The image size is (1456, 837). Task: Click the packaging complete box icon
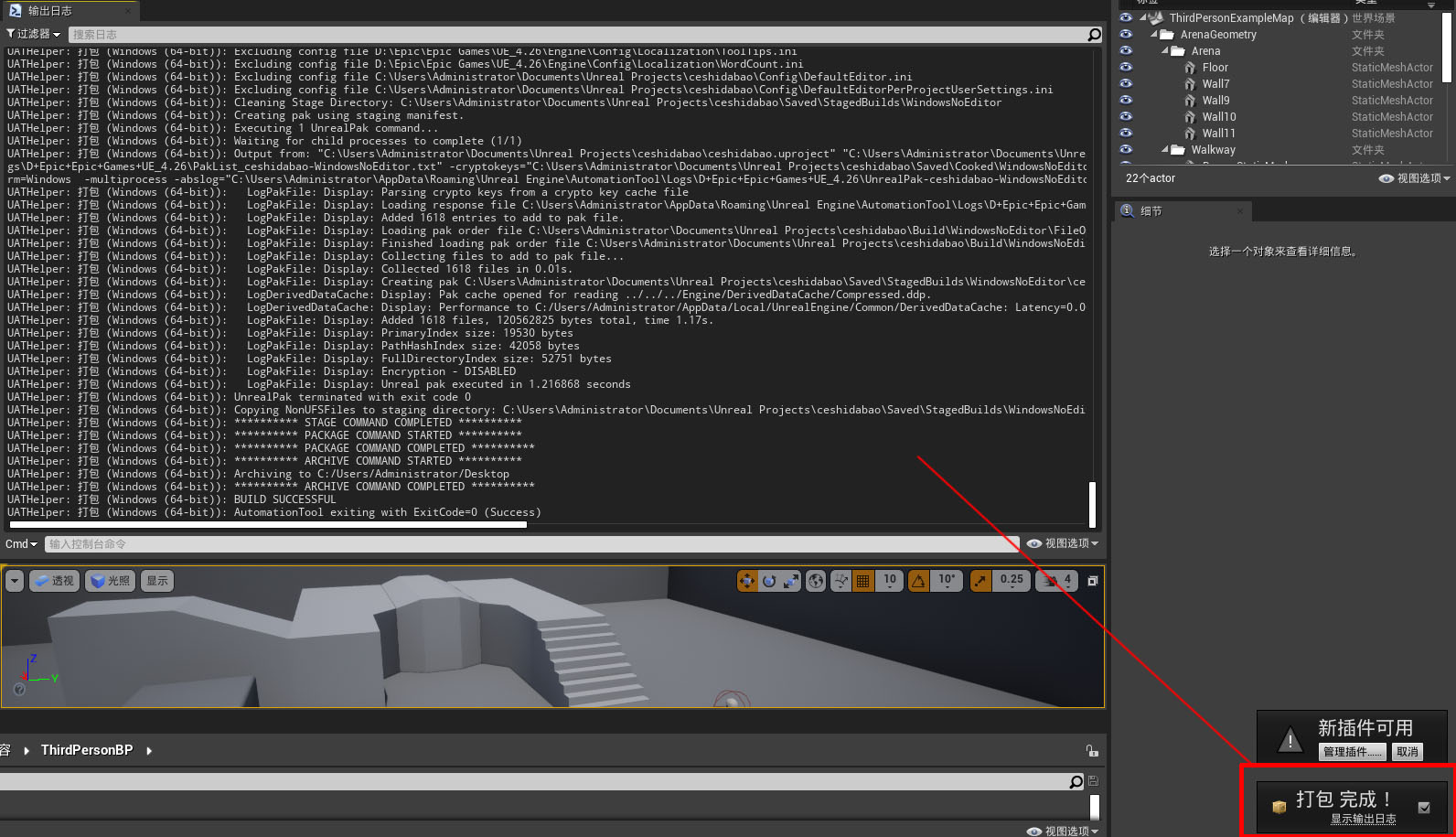1279,807
